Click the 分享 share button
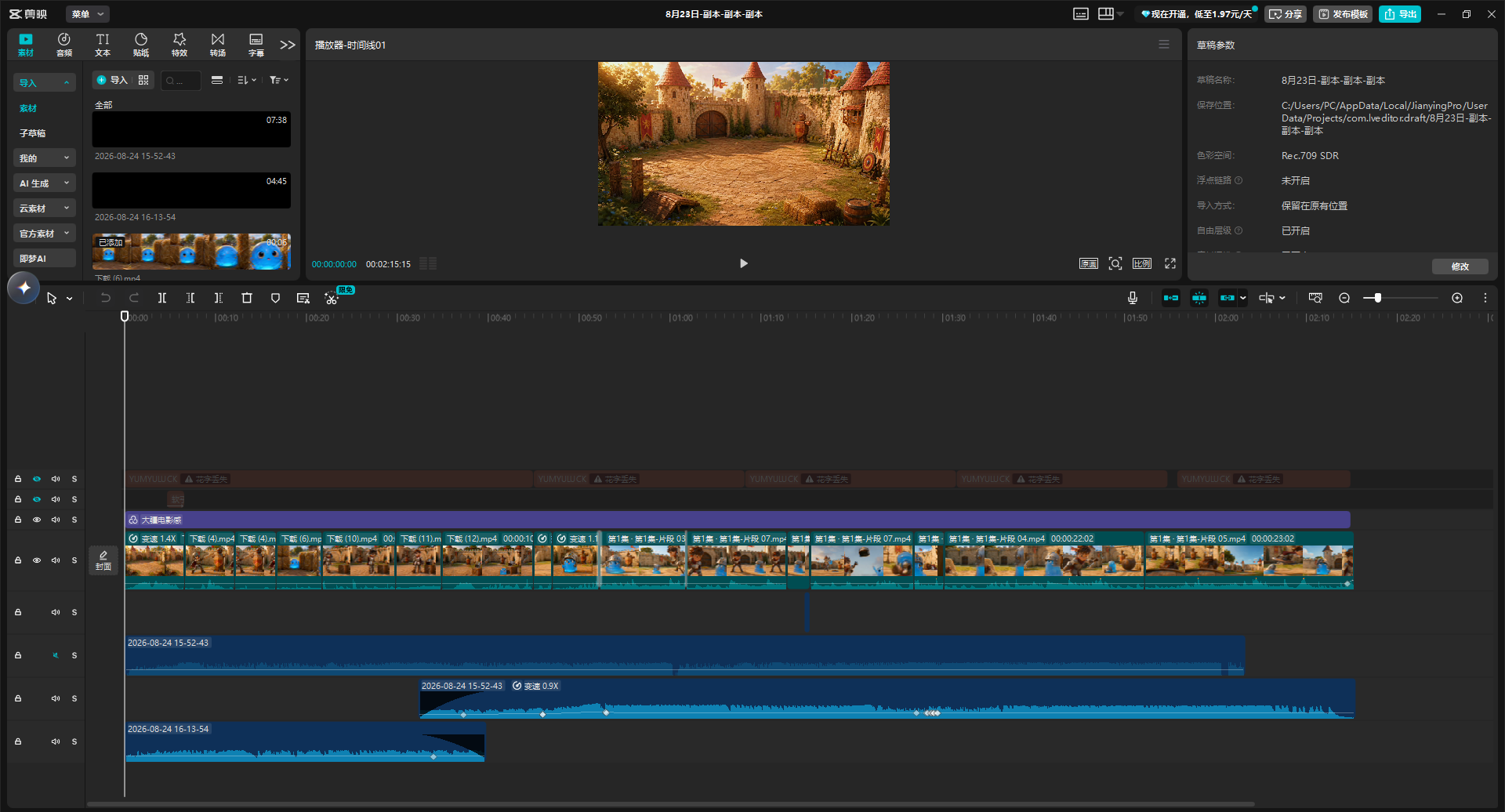1505x812 pixels. [x=1286, y=14]
